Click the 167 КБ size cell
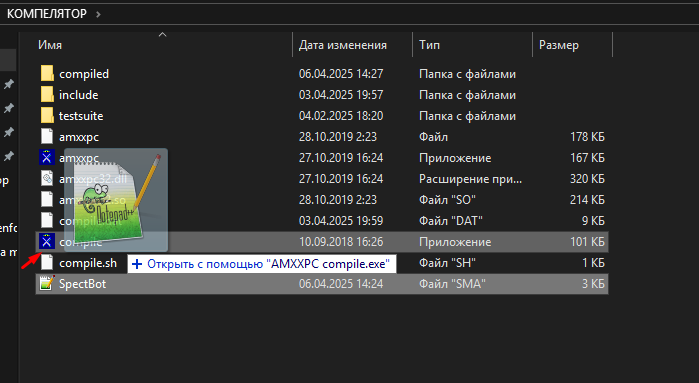The image size is (699, 383). click(x=587, y=158)
